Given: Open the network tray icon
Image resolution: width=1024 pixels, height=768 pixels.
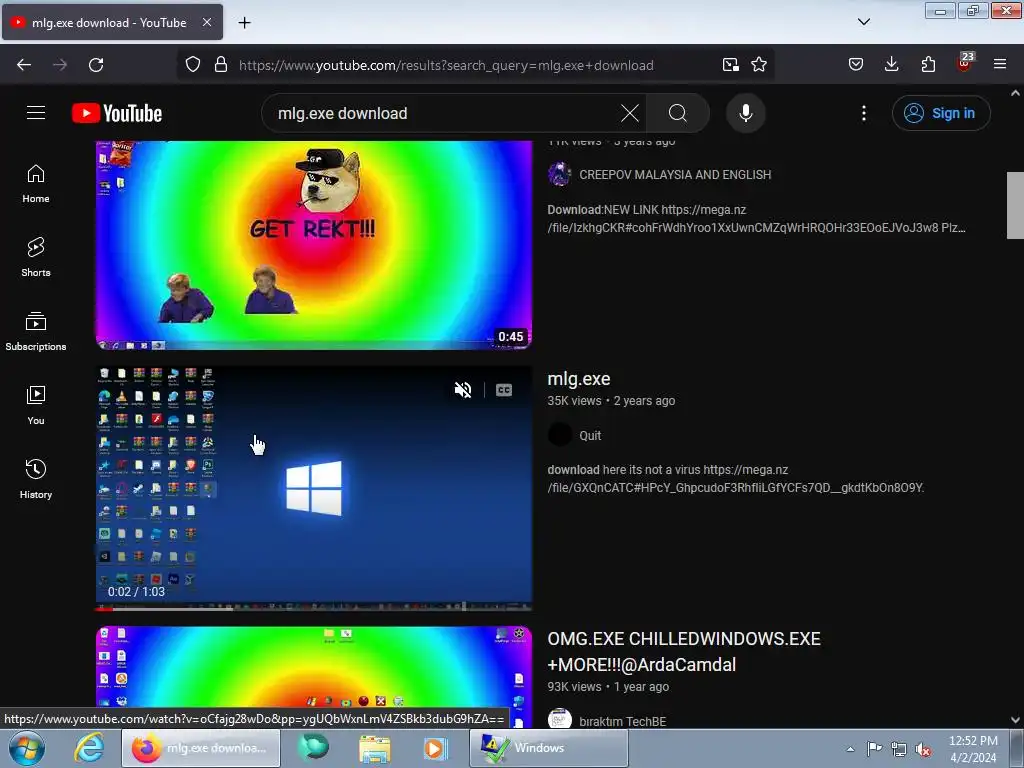Looking at the screenshot, I should (x=899, y=749).
